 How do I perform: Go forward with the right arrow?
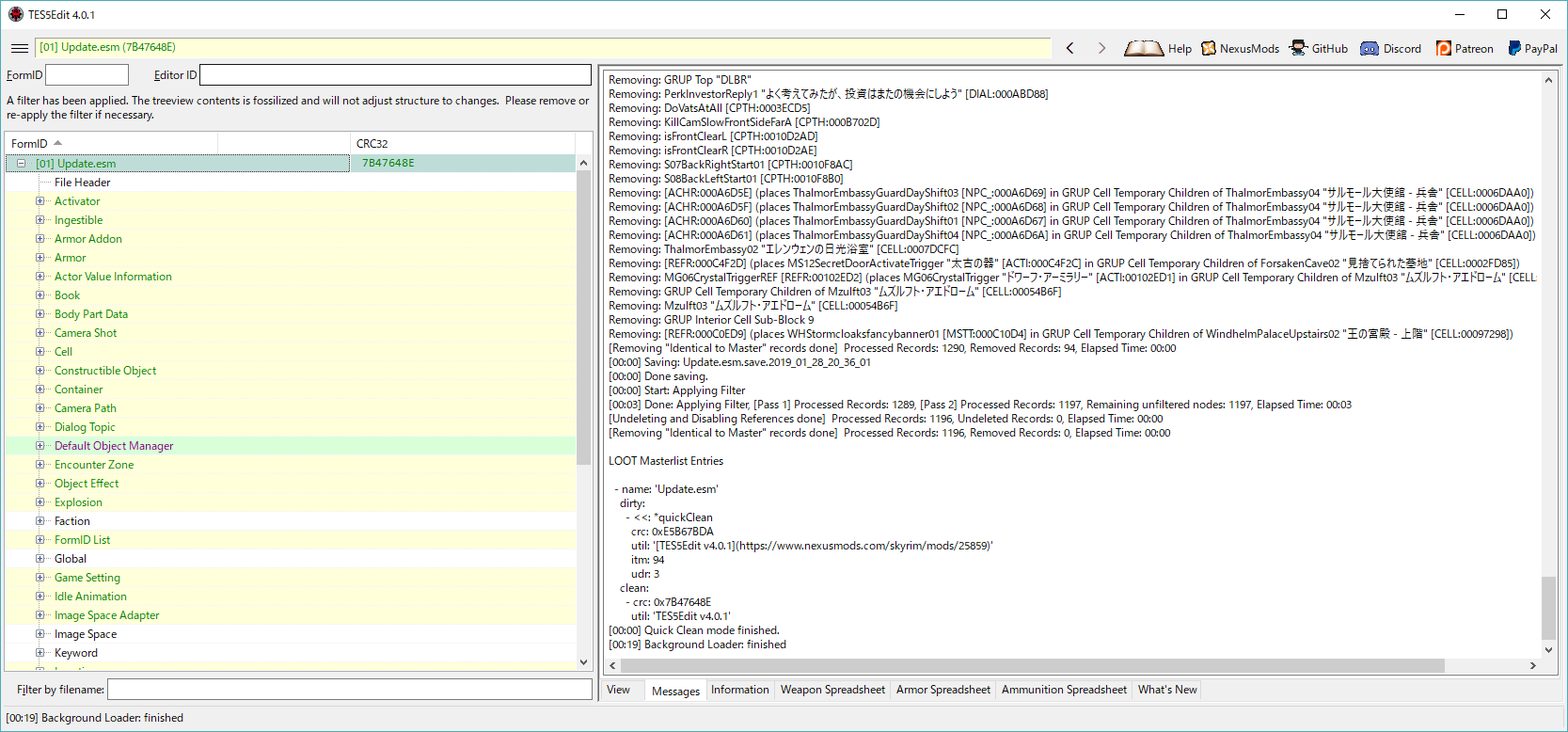[x=1101, y=48]
